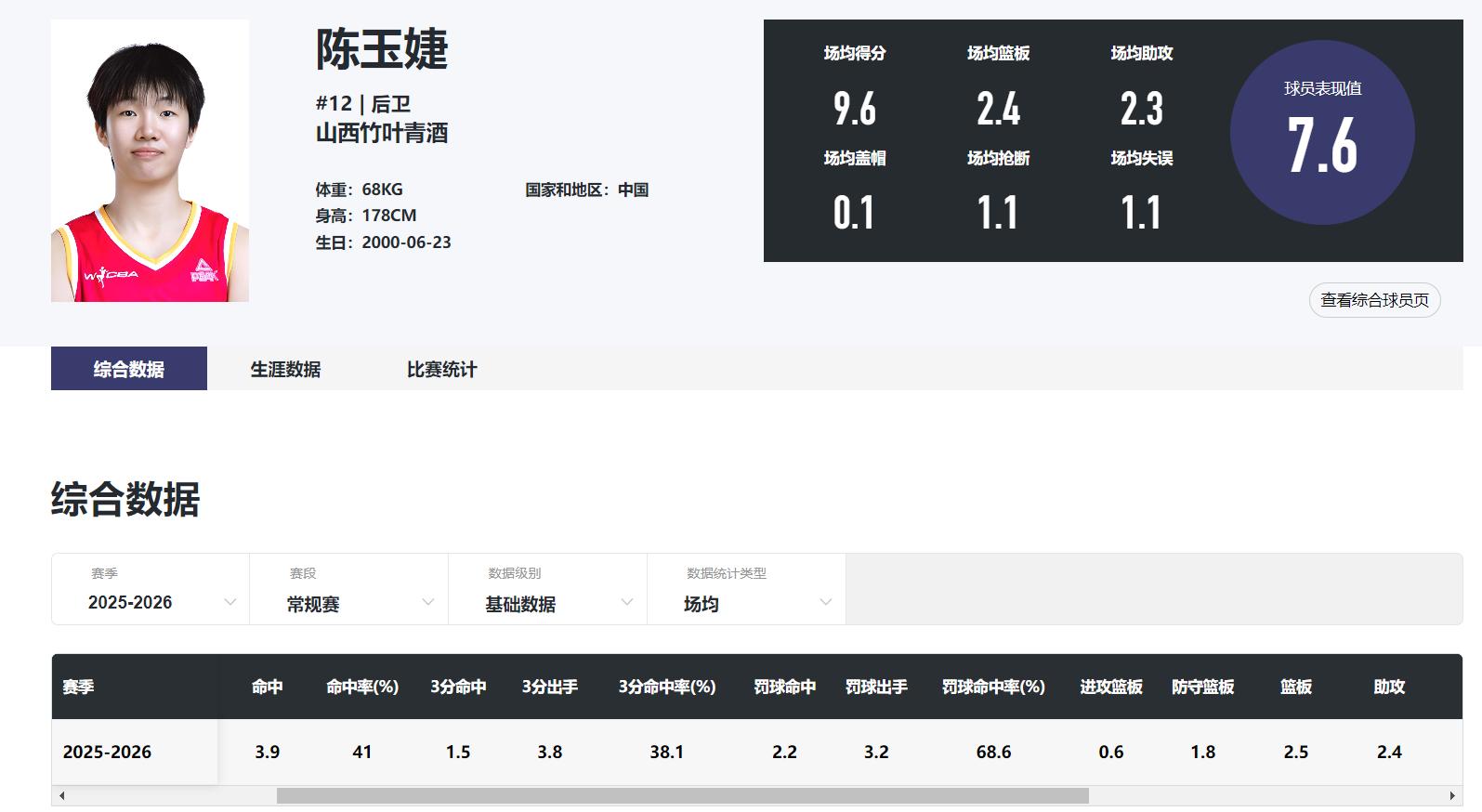Select the 综合数据 tab
Screen dimensions: 1482x812
[x=129, y=369]
